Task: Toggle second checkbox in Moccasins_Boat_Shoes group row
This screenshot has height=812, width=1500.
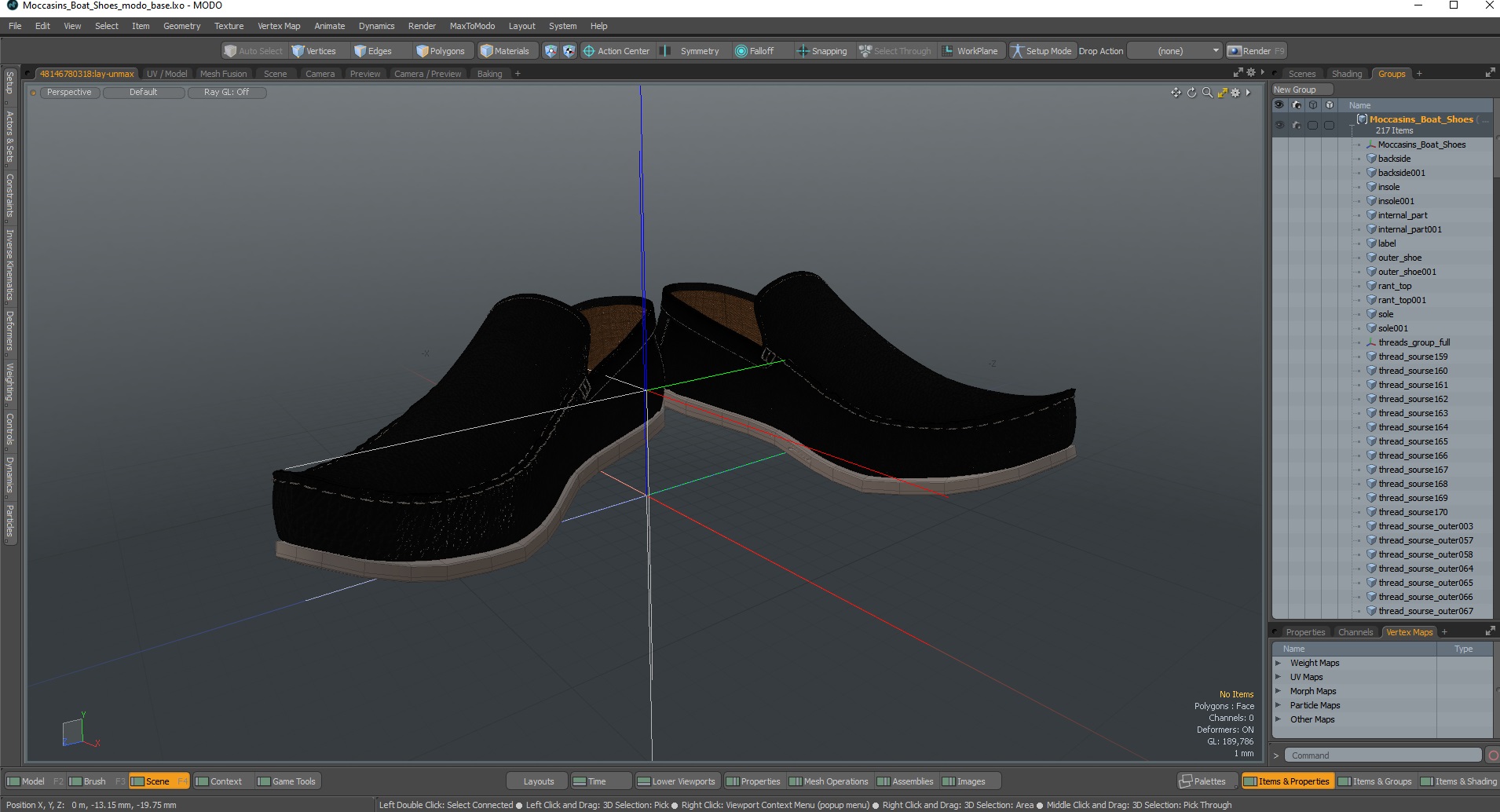Action: (x=1329, y=125)
